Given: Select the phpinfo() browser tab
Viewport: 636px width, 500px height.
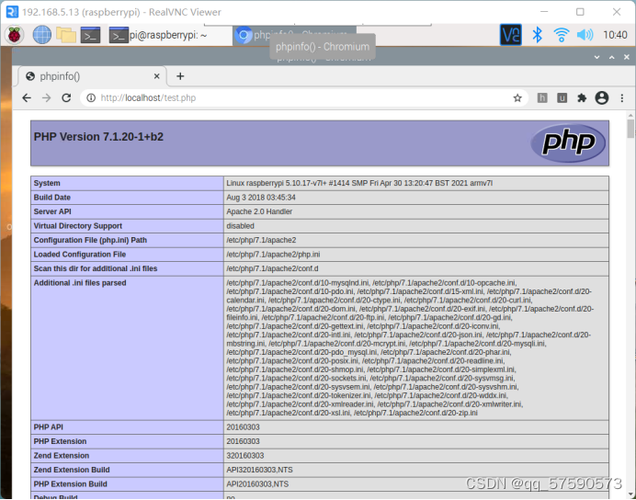Looking at the screenshot, I should 91,76.
